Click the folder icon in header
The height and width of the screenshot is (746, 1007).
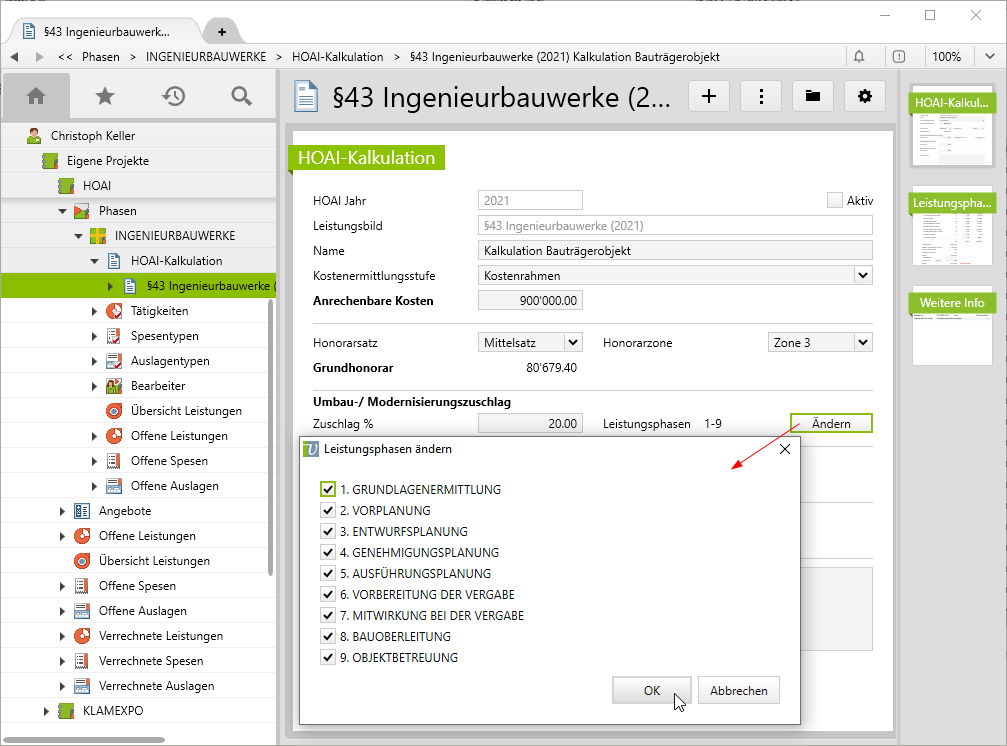pos(813,96)
